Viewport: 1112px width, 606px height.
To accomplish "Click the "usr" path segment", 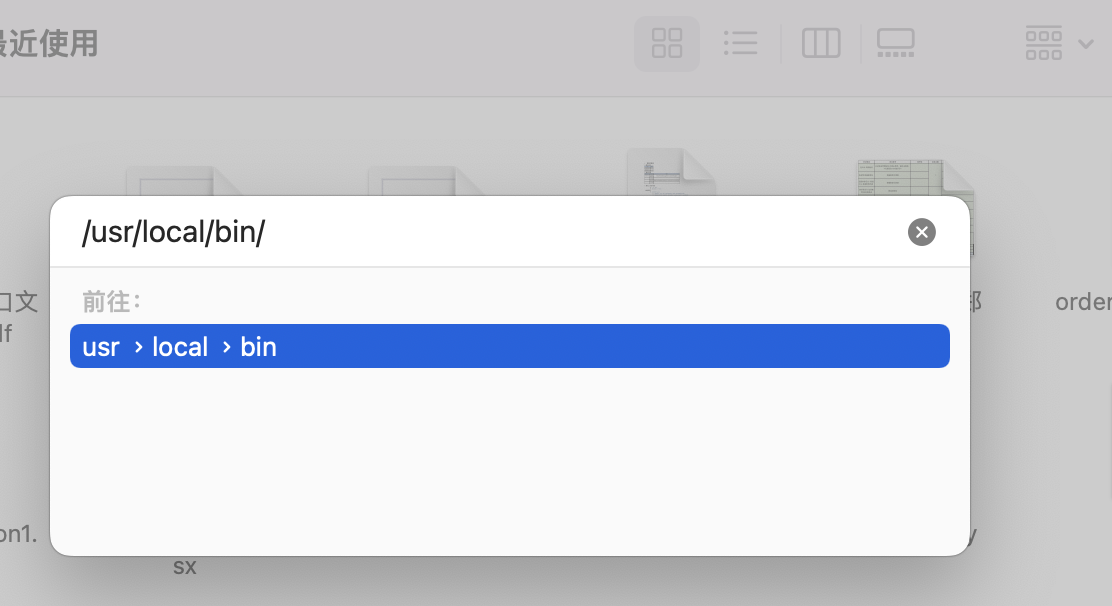I will pyautogui.click(x=101, y=347).
